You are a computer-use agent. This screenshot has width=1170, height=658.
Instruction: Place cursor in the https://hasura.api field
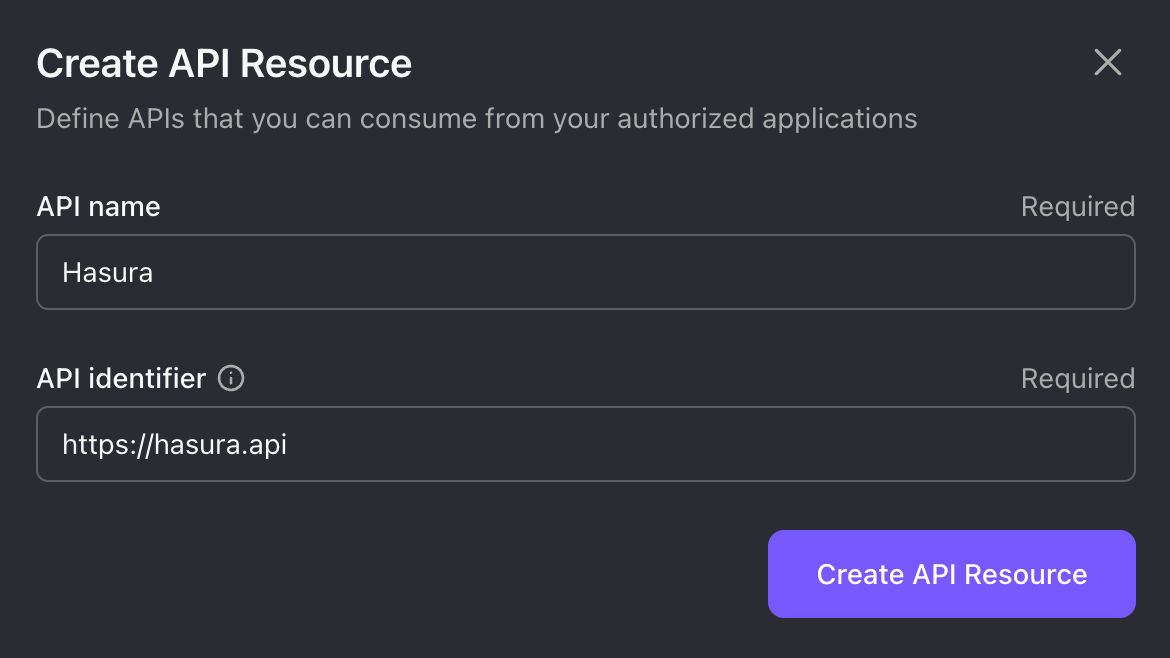[x=585, y=444]
